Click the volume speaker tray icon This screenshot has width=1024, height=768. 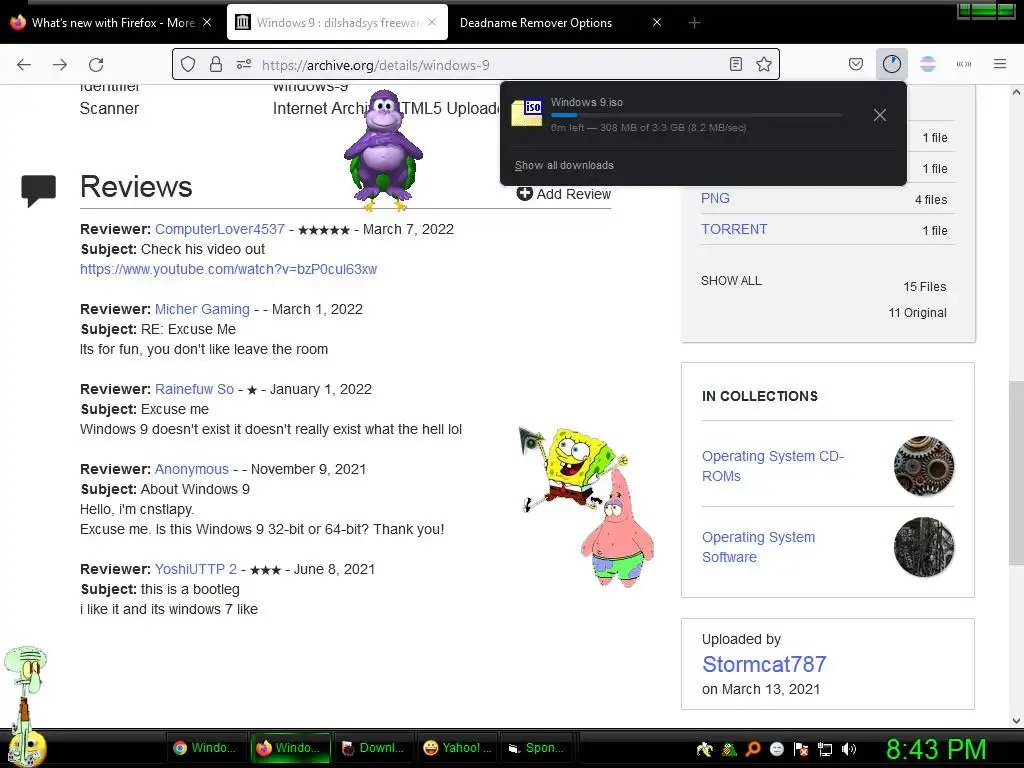pyautogui.click(x=849, y=749)
